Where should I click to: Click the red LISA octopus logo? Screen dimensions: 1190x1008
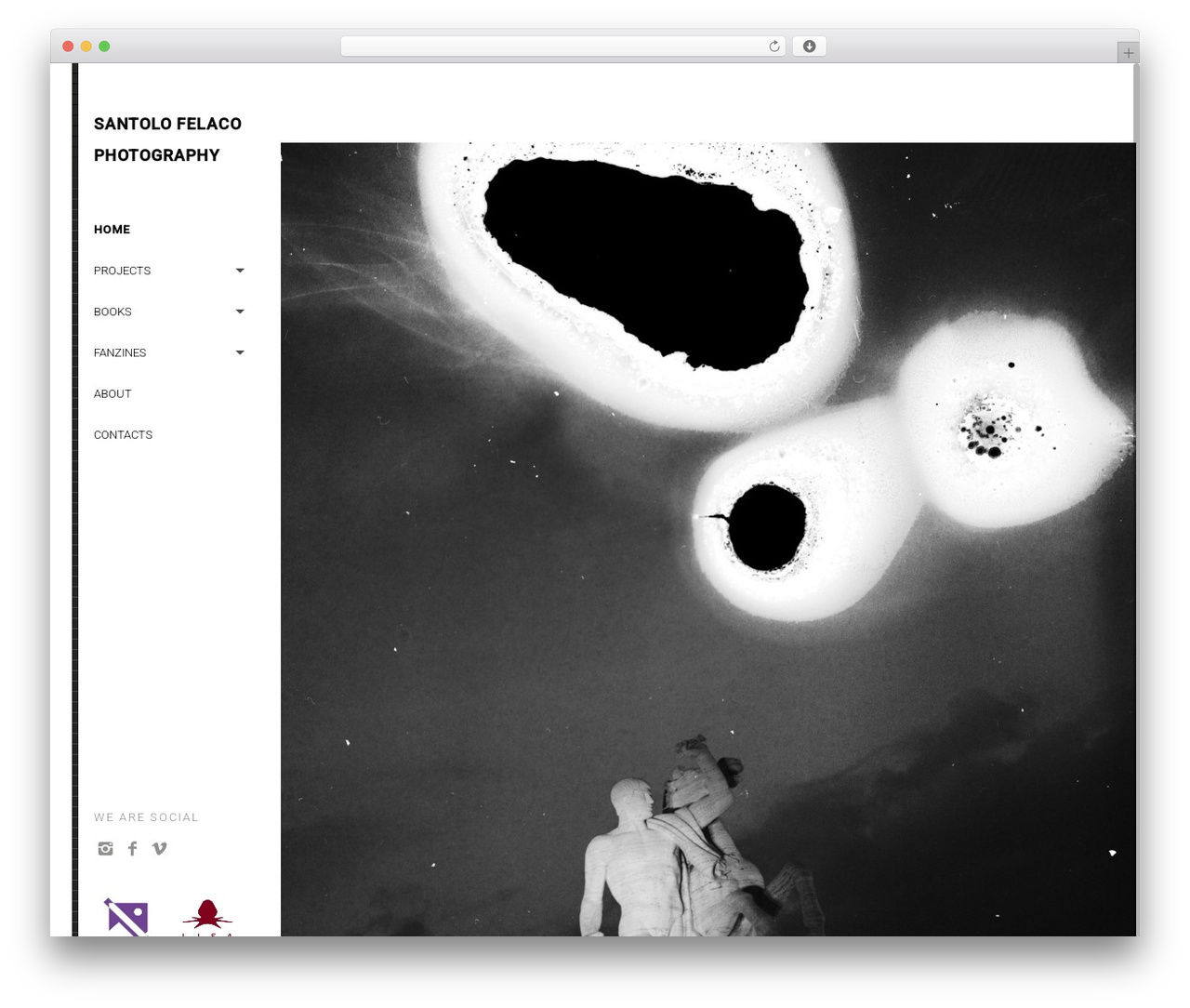click(x=207, y=918)
